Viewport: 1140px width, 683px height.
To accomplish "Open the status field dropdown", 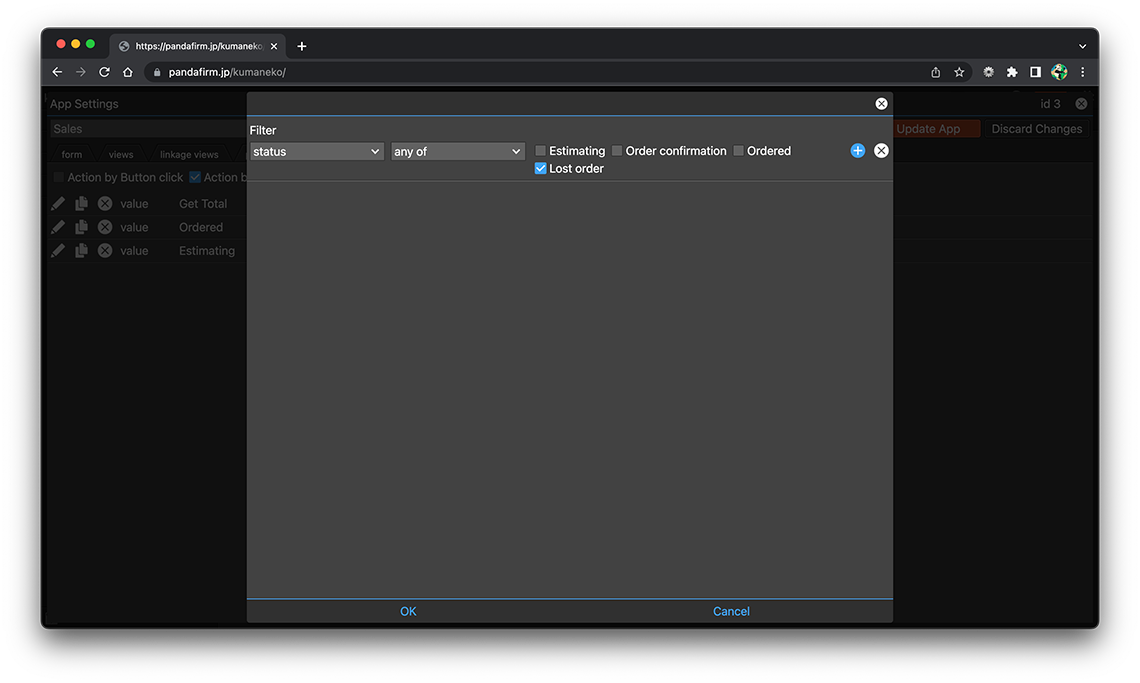I will (x=316, y=152).
